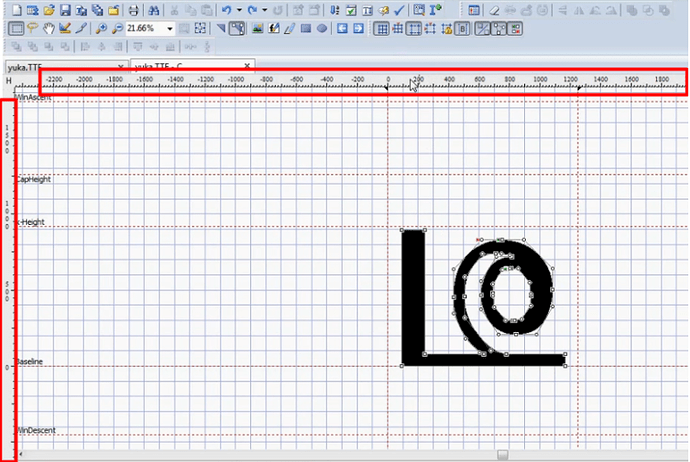
Task: Click the Save (floppy disk) icon
Action: pyautogui.click(x=64, y=9)
